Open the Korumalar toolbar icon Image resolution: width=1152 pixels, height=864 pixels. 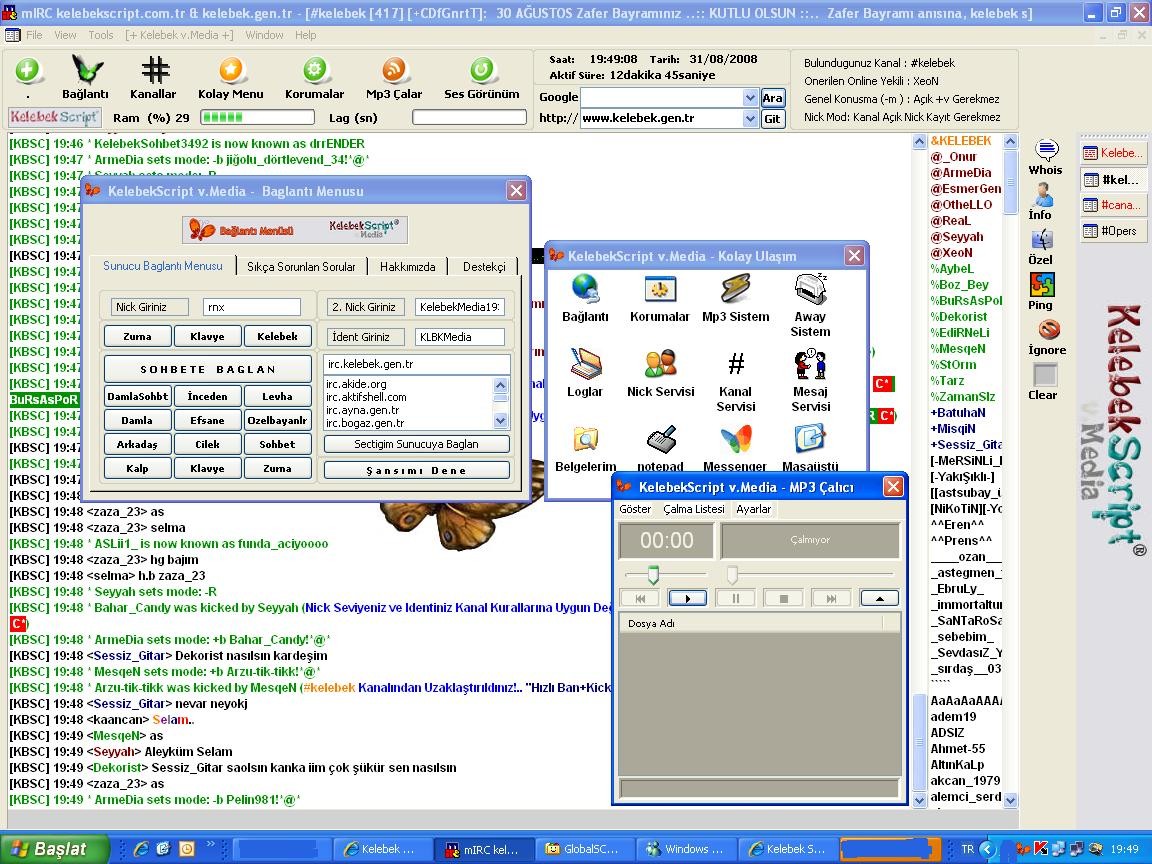click(x=315, y=72)
